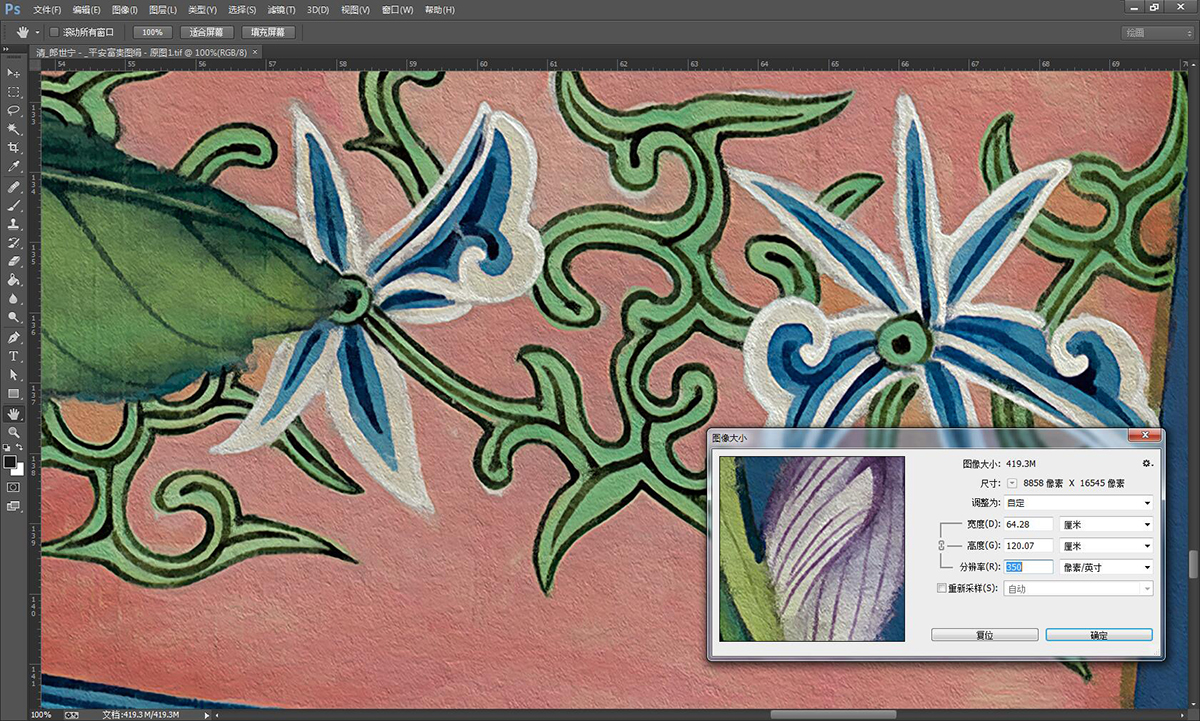Open the resolution unit dropdown
Viewport: 1200px width, 721px height.
pos(1106,567)
